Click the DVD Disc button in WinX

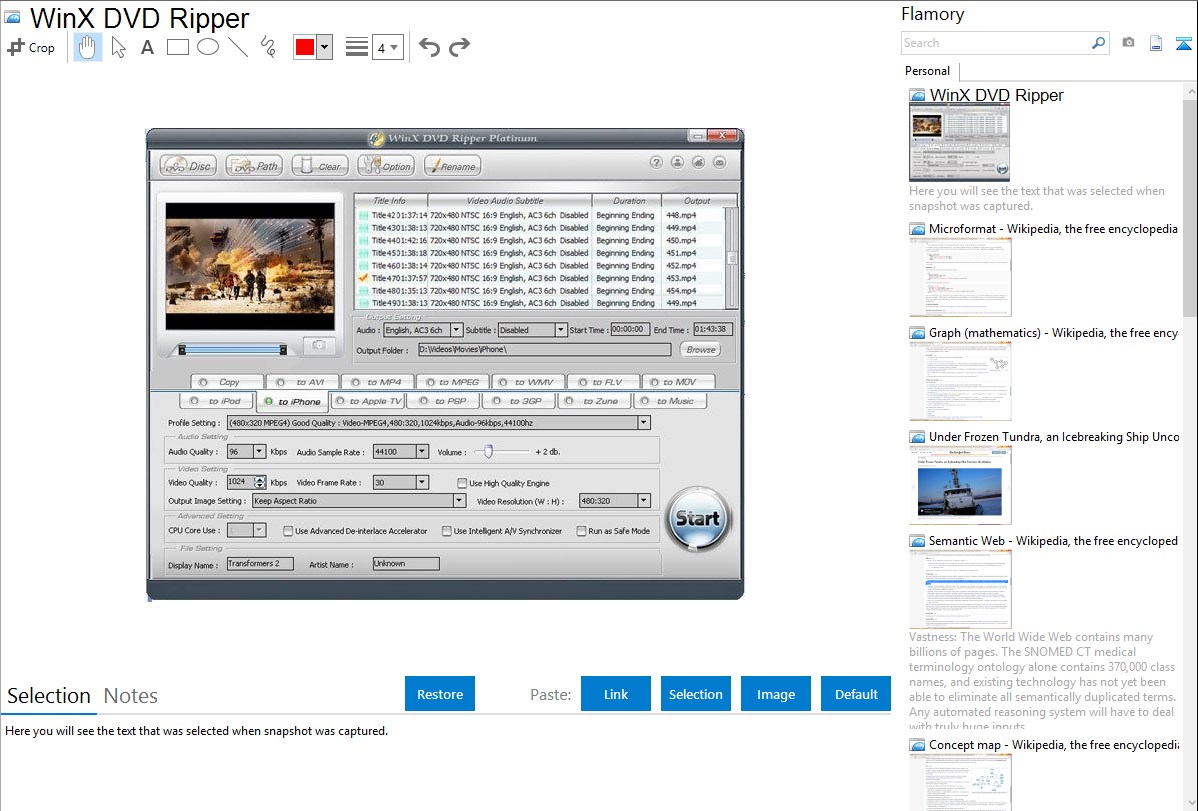(189, 166)
